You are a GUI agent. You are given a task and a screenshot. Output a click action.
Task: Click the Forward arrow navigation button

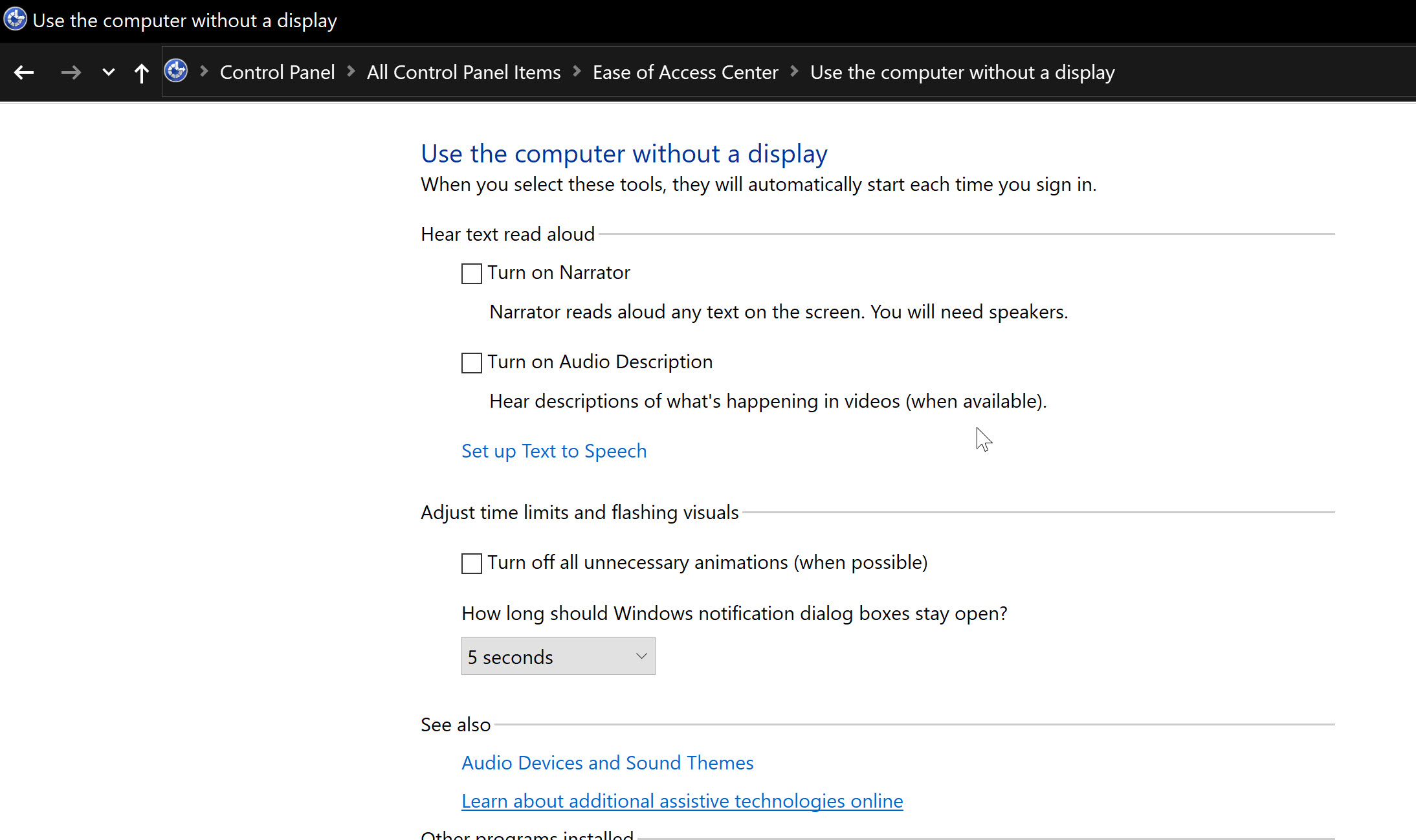click(x=71, y=72)
